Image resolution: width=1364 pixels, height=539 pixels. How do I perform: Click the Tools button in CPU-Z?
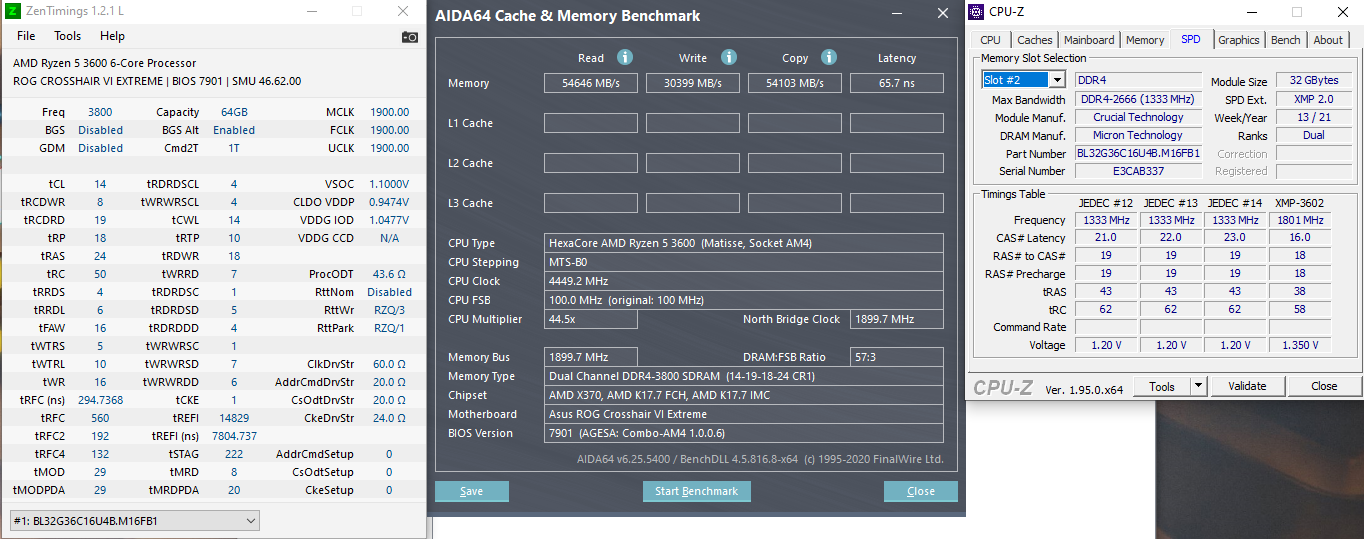[x=1162, y=386]
